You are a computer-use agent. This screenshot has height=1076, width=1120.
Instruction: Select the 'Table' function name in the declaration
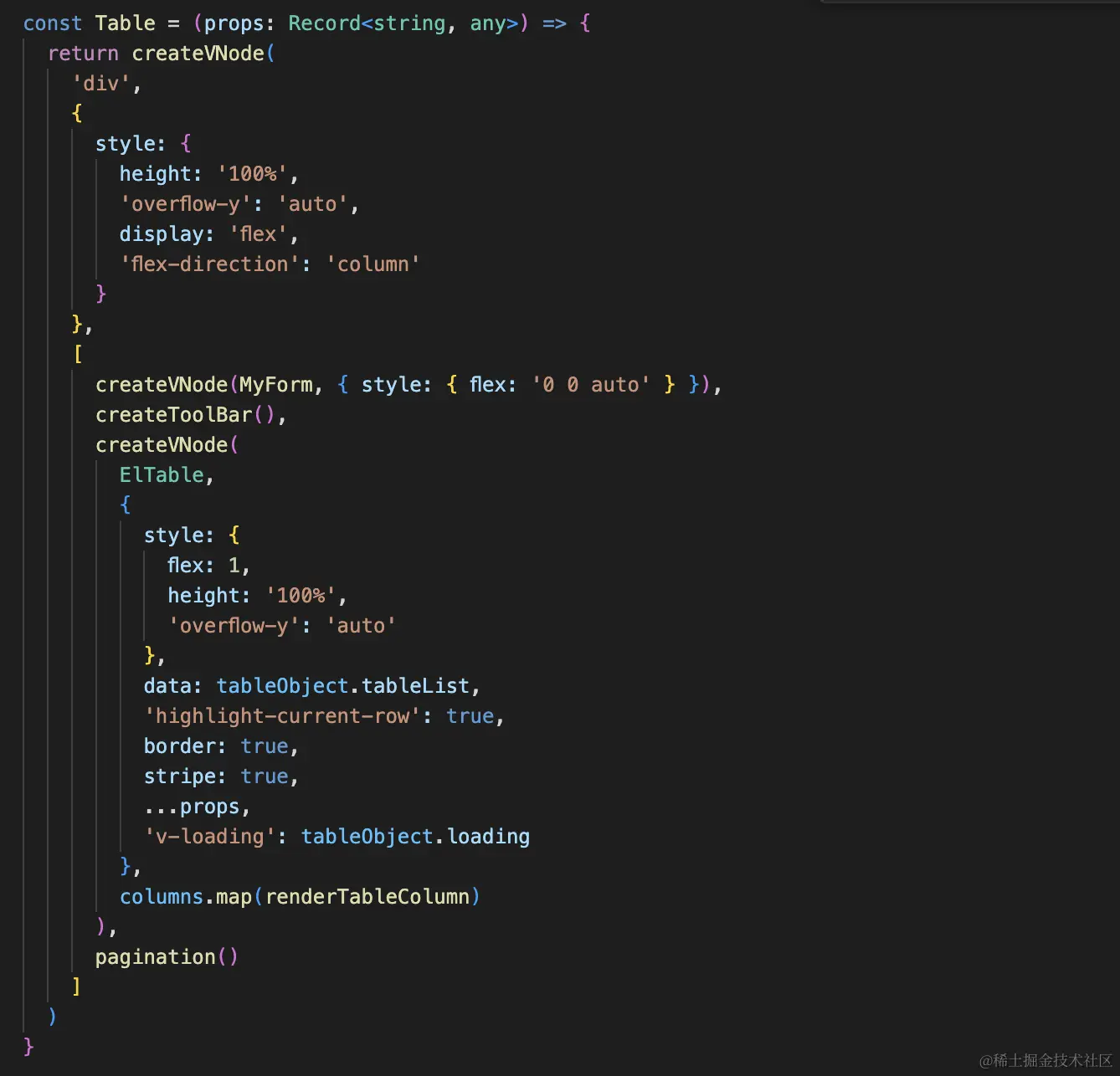[x=126, y=23]
